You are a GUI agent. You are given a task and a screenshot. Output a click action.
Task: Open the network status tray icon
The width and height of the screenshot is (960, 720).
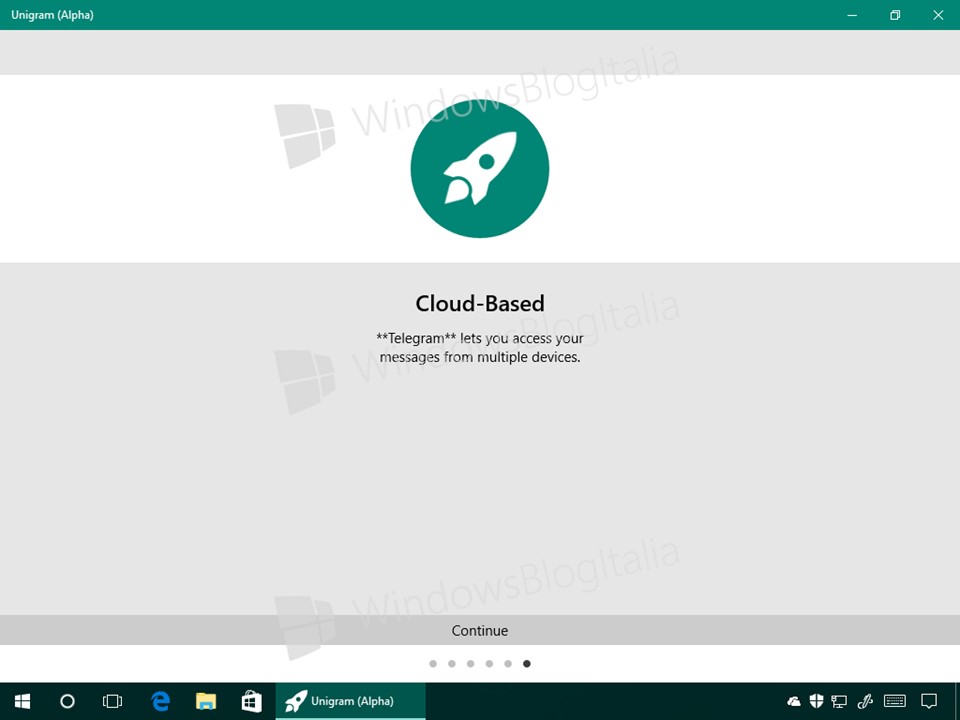(839, 701)
